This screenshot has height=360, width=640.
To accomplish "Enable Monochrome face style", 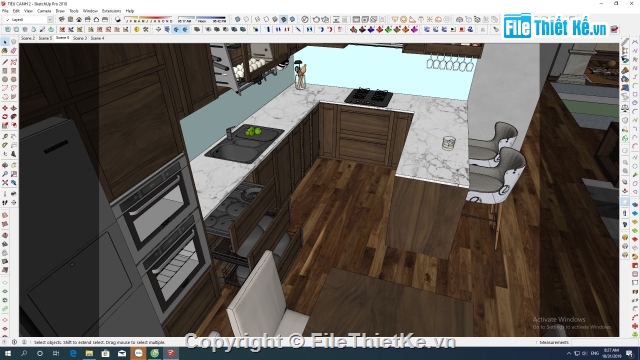I will [292, 19].
